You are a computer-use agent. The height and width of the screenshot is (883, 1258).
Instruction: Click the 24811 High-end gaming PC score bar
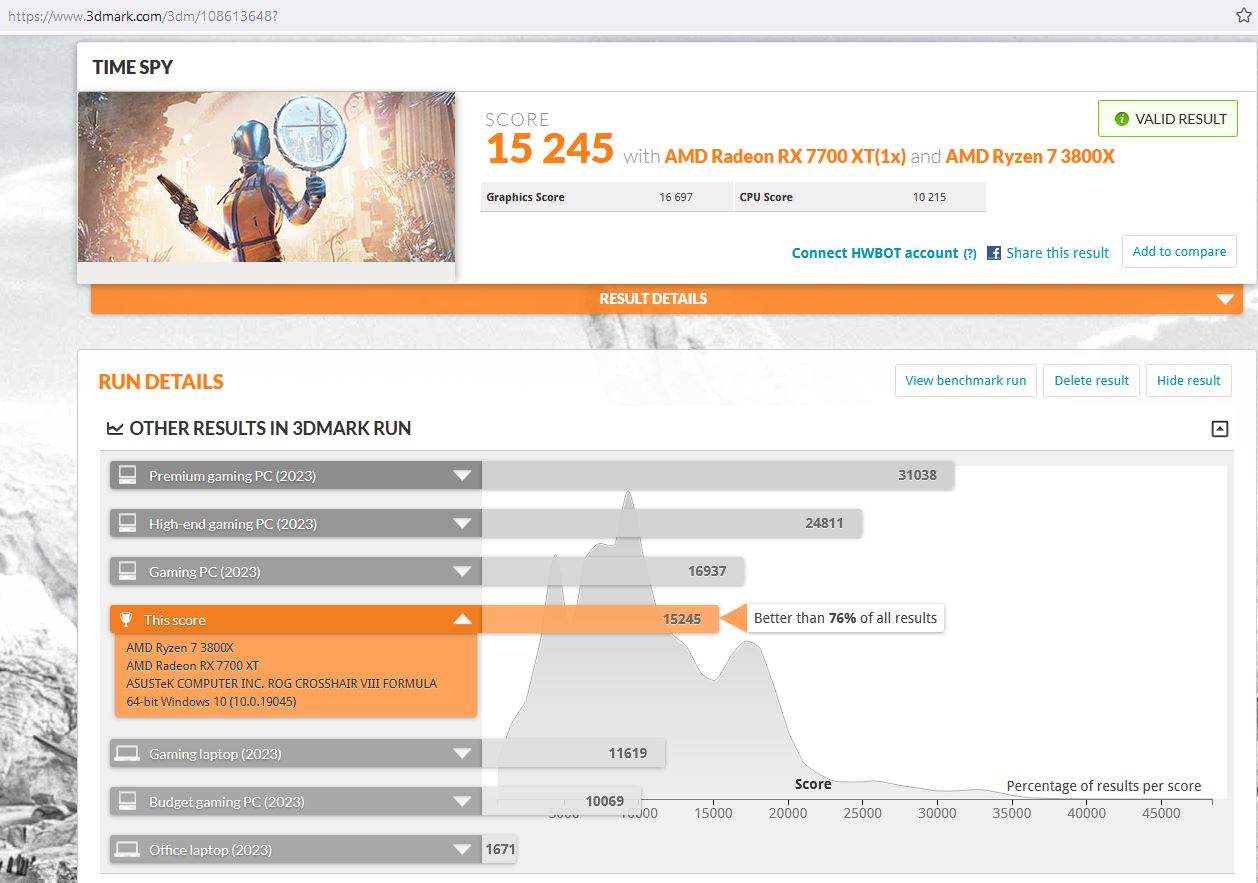pos(672,523)
